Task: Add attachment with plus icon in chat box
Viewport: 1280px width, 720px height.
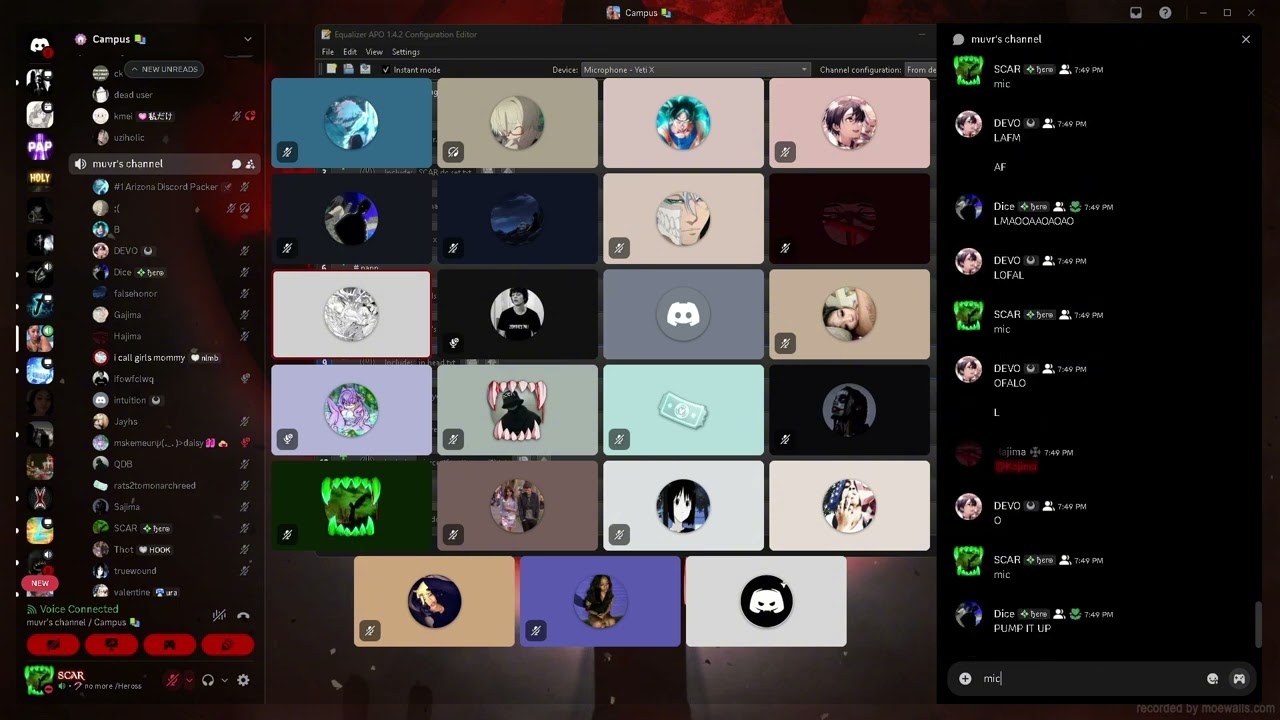Action: pos(965,678)
